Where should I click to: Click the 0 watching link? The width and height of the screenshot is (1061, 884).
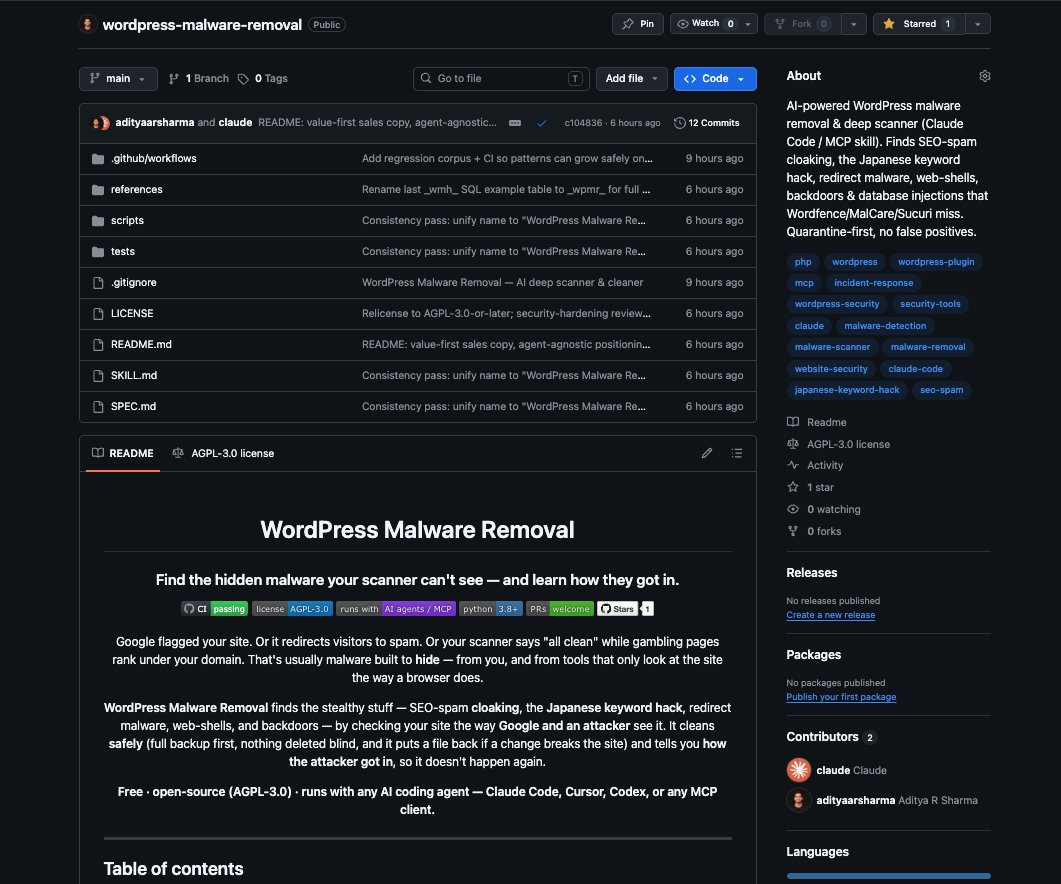823,509
